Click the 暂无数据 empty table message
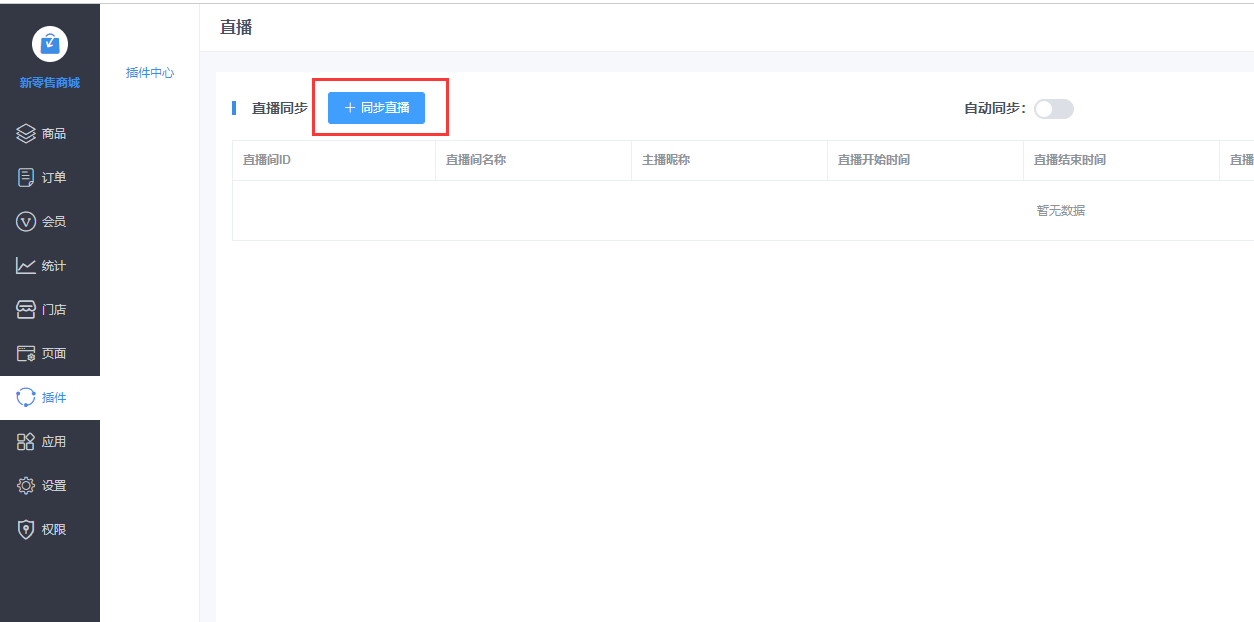The image size is (1254, 622). (1061, 210)
